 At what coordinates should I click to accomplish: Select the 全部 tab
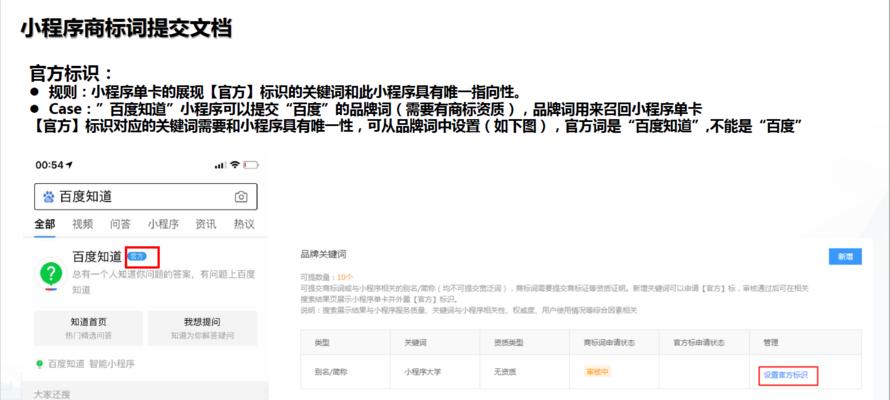pyautogui.click(x=45, y=224)
